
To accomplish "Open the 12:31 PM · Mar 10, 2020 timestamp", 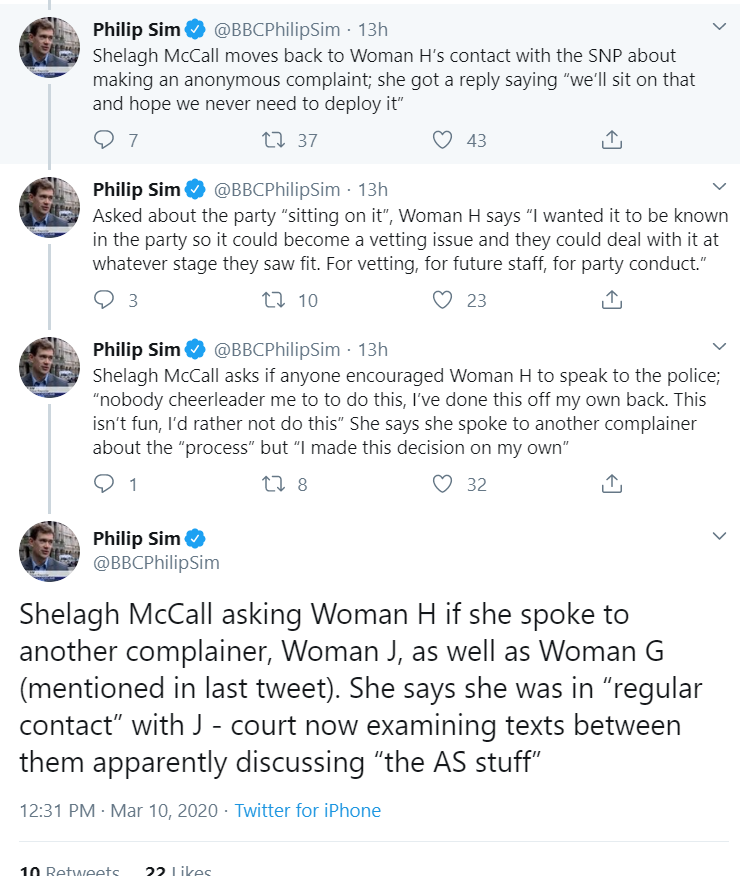I will pos(118,811).
